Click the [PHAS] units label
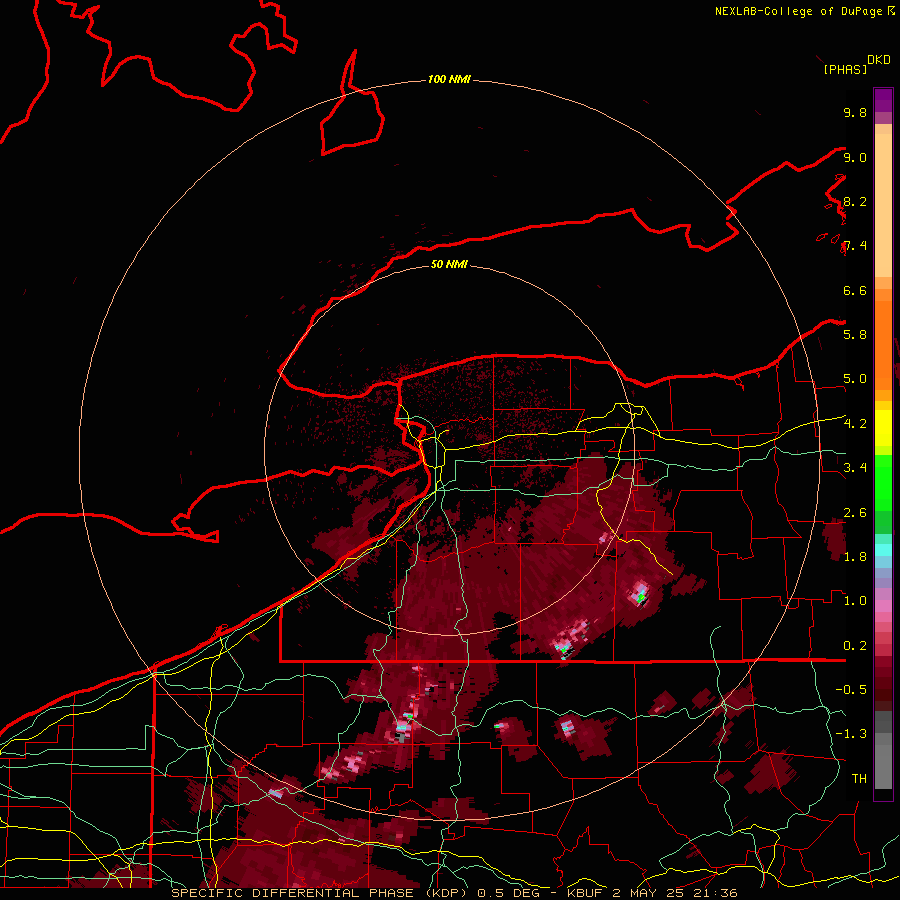The image size is (900, 900). pos(845,70)
